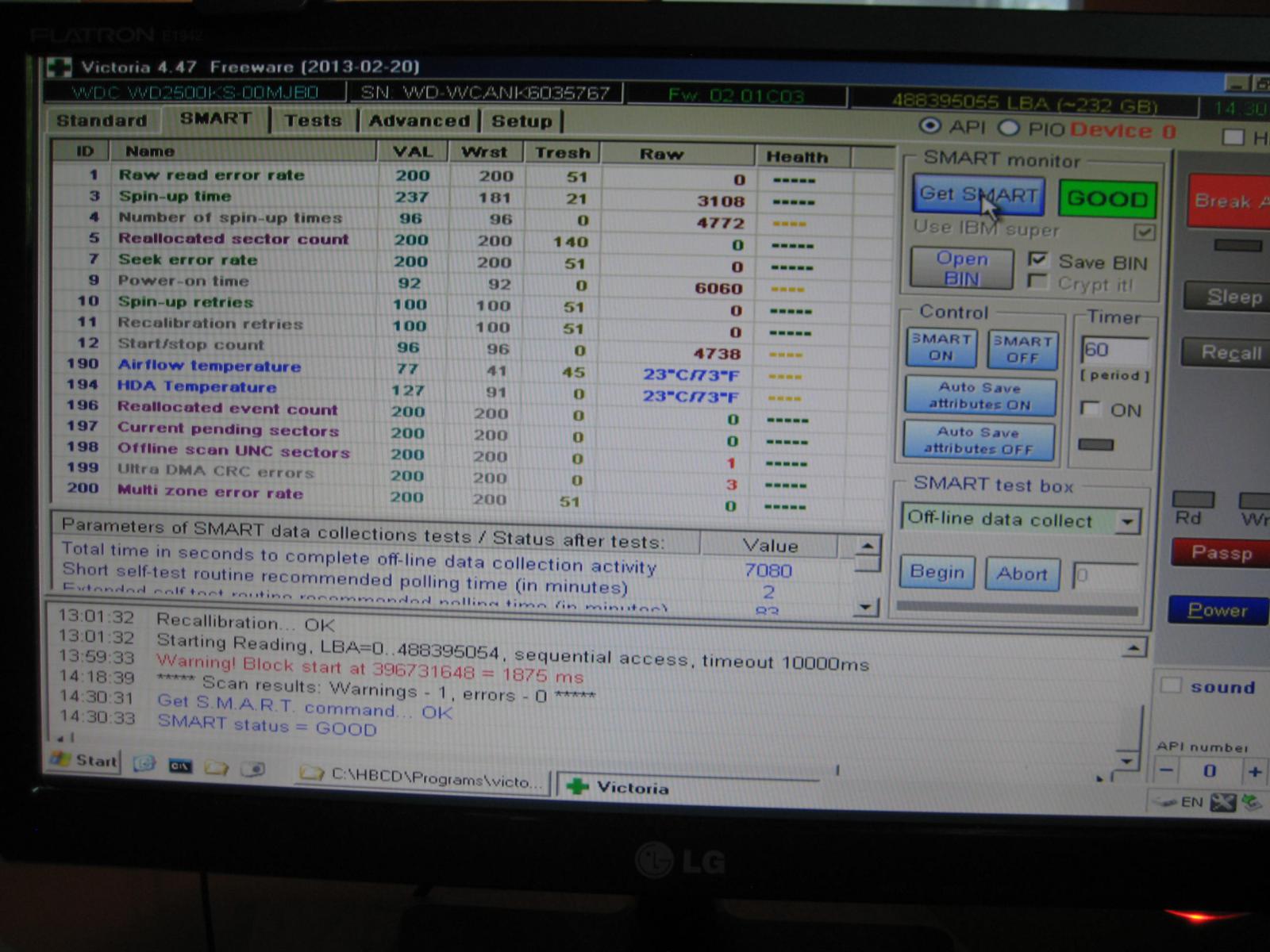This screenshot has height=952, width=1270.
Task: Click the Health column header
Action: pos(803,156)
